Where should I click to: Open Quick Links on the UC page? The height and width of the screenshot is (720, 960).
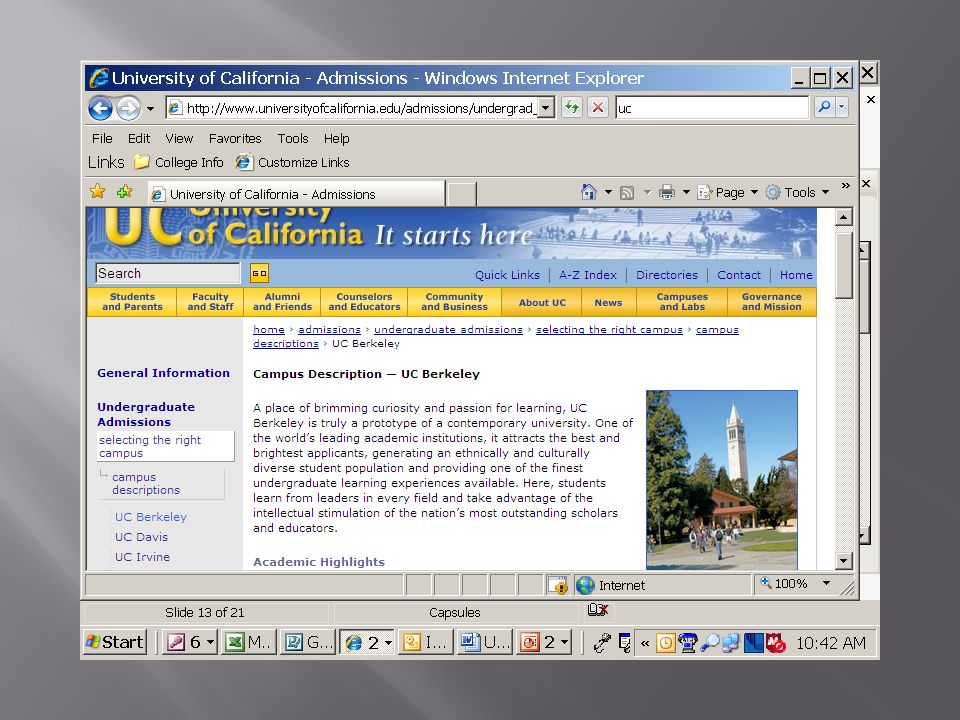coord(508,275)
